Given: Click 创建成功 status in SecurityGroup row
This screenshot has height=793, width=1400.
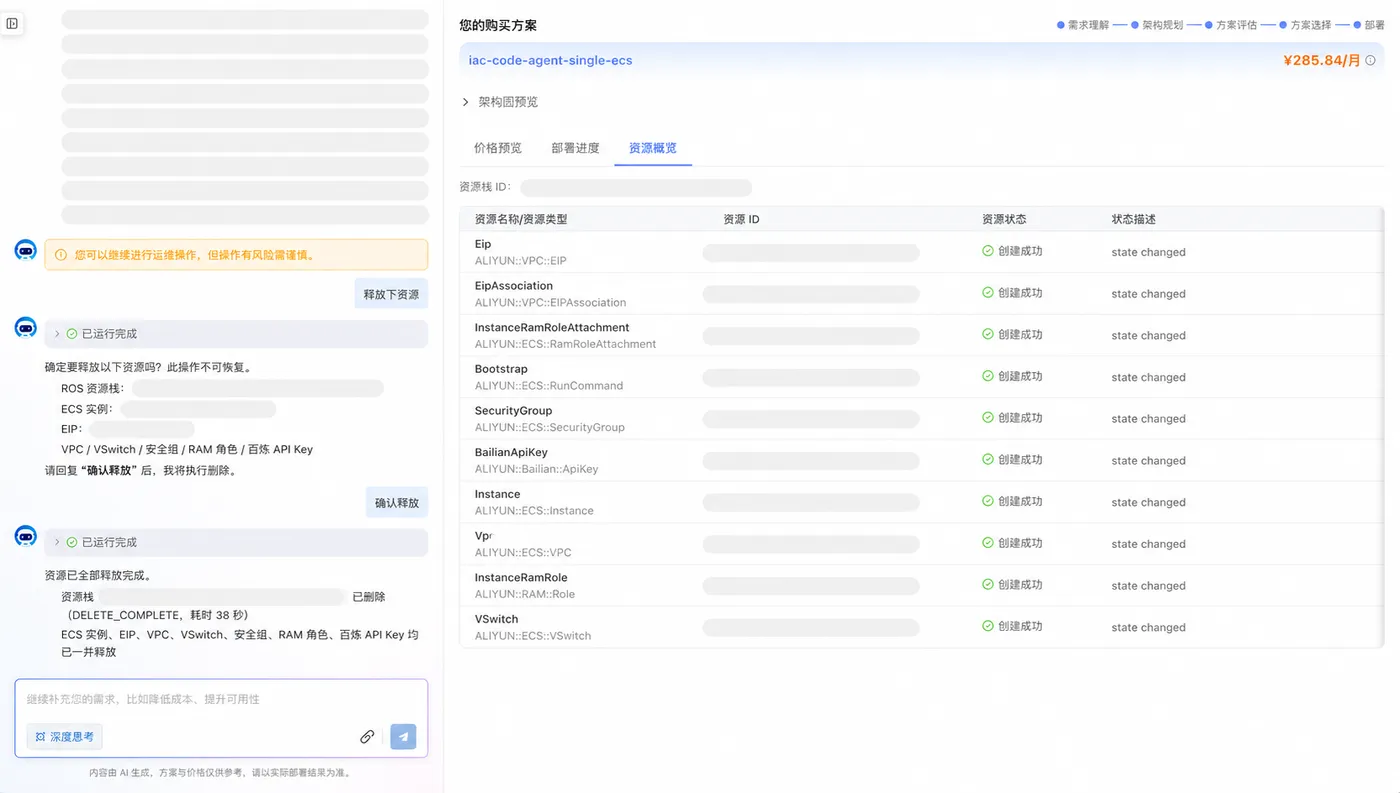Looking at the screenshot, I should tap(1020, 418).
